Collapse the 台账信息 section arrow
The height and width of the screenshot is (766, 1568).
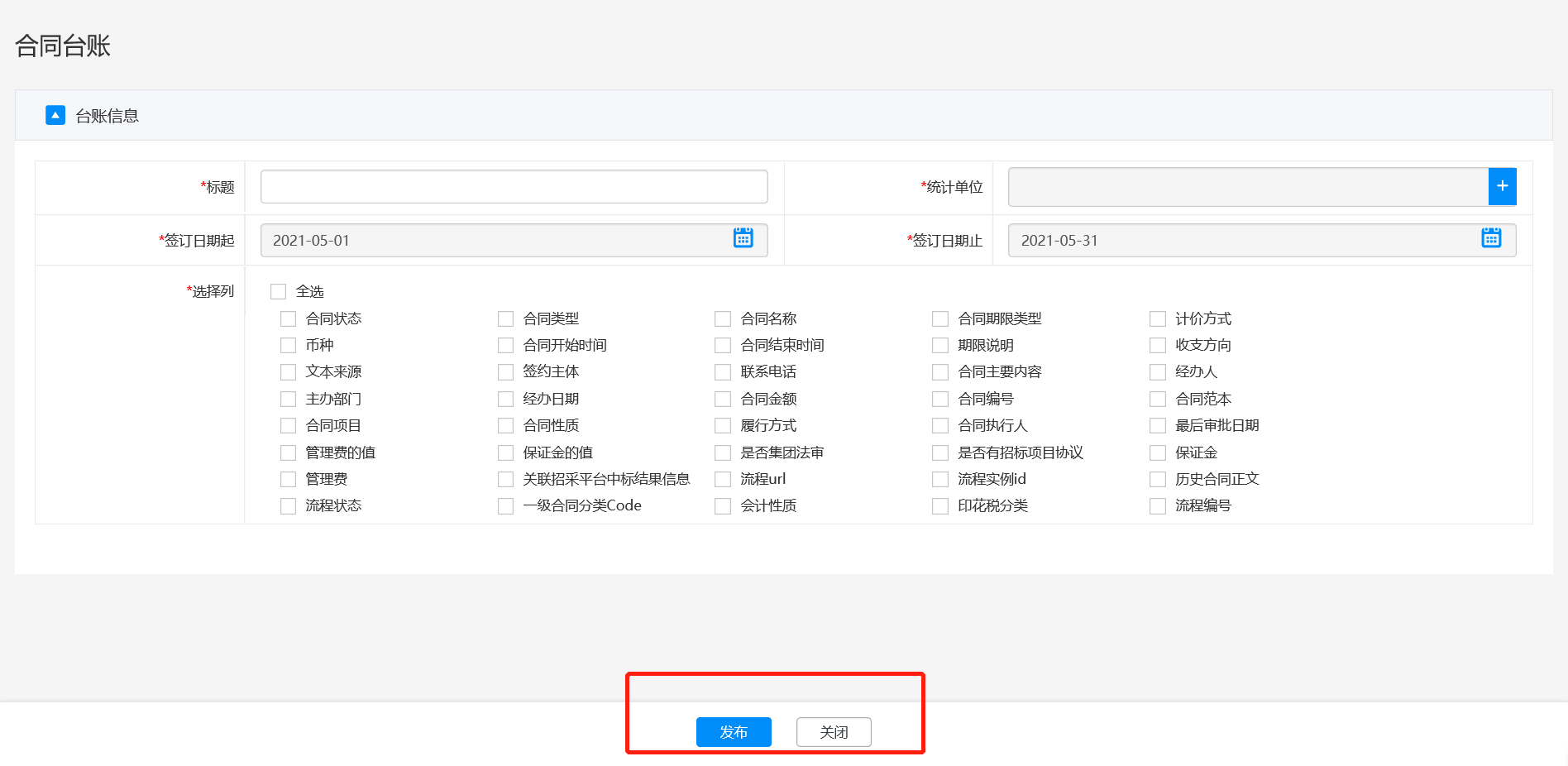[55, 115]
